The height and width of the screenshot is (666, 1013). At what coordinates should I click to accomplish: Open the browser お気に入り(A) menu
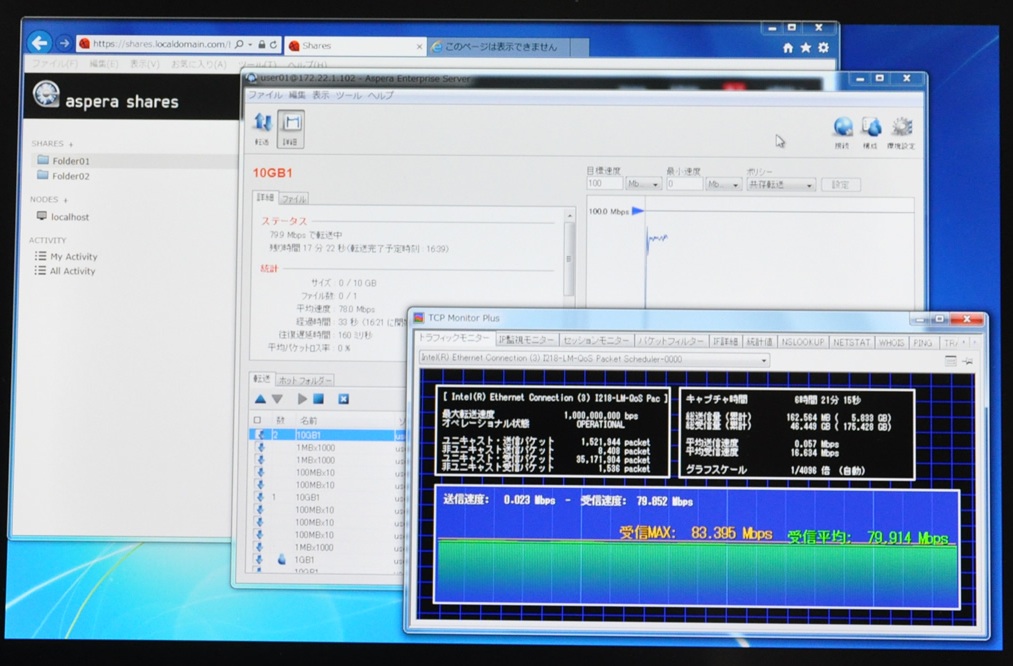click(198, 64)
